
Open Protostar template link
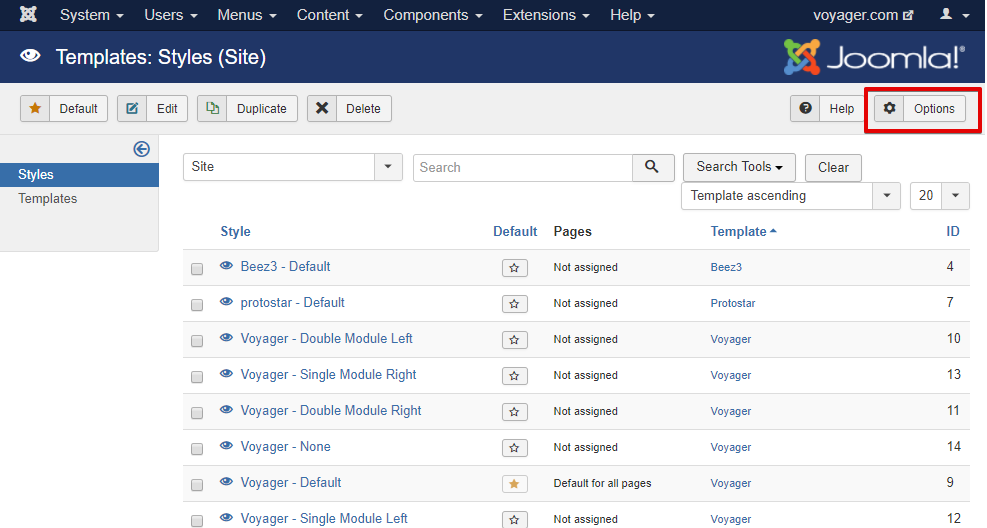pos(733,303)
